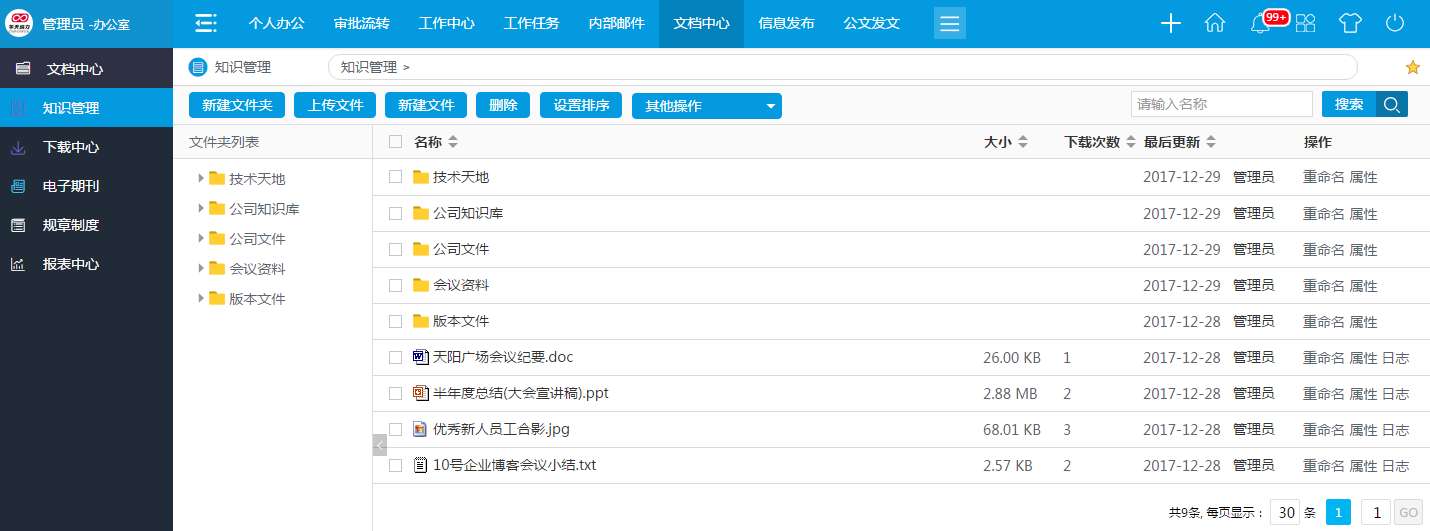Open notifications bell with 99+ badge
1430x531 pixels.
[x=1262, y=23]
